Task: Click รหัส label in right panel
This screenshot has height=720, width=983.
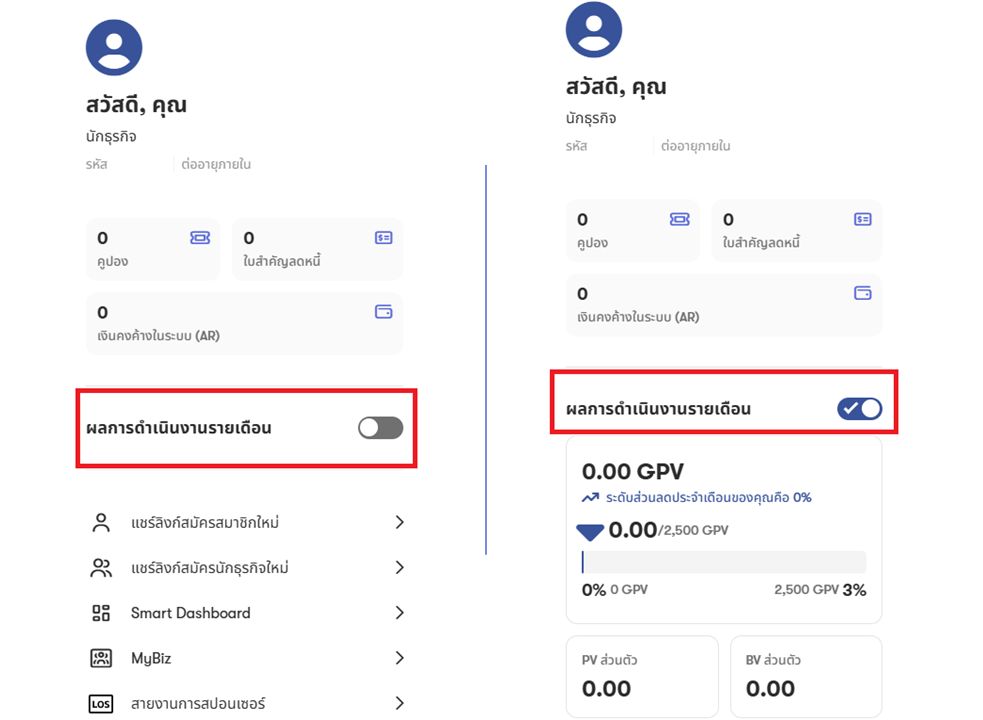Action: [x=576, y=146]
